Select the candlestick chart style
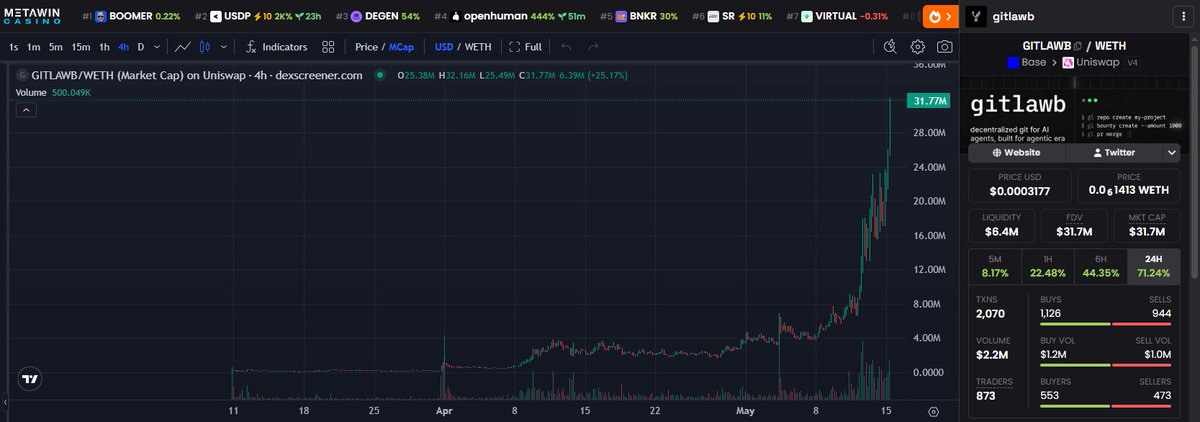The height and width of the screenshot is (422, 1200). (x=205, y=47)
